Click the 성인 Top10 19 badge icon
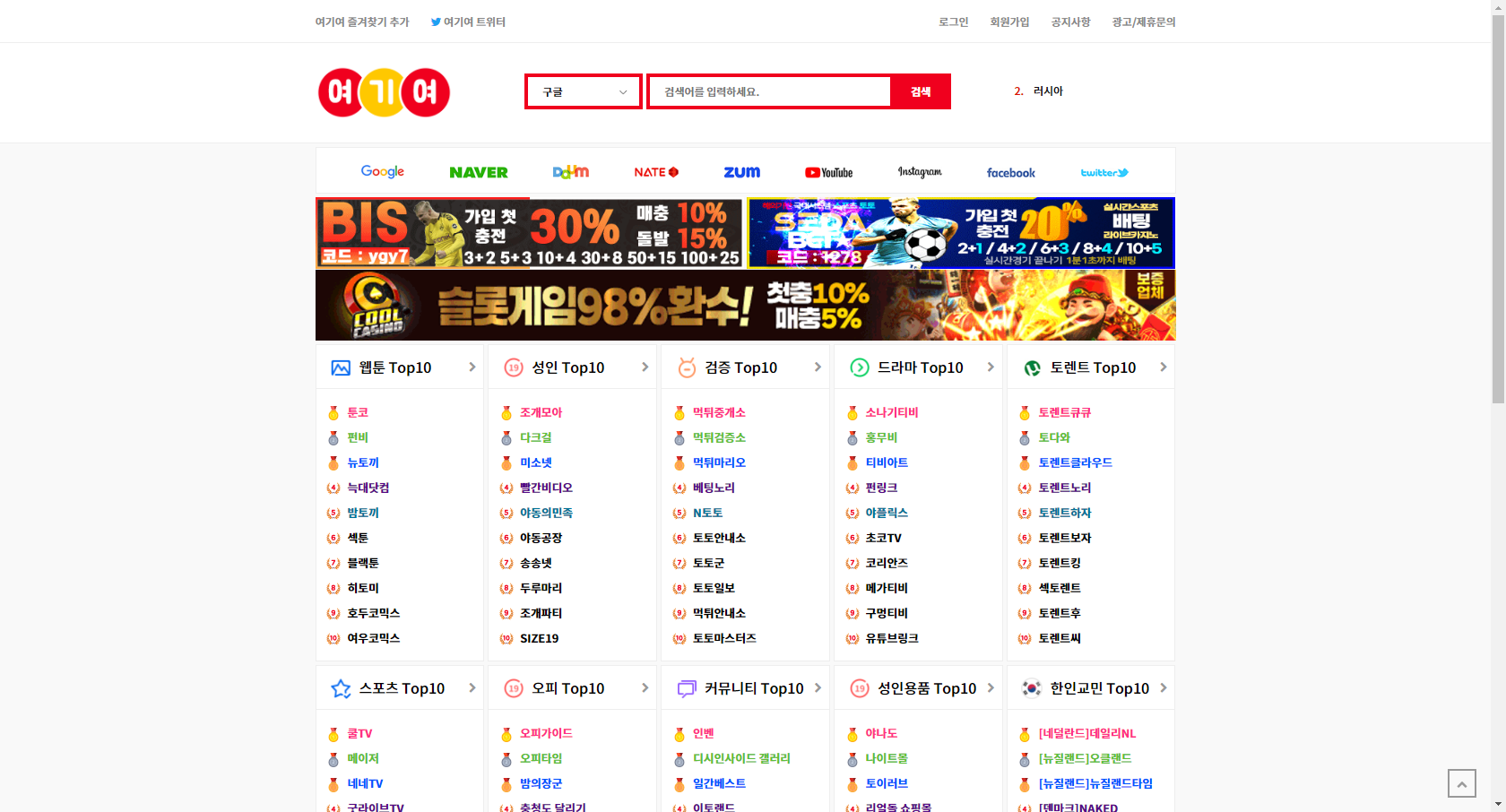 [x=514, y=367]
